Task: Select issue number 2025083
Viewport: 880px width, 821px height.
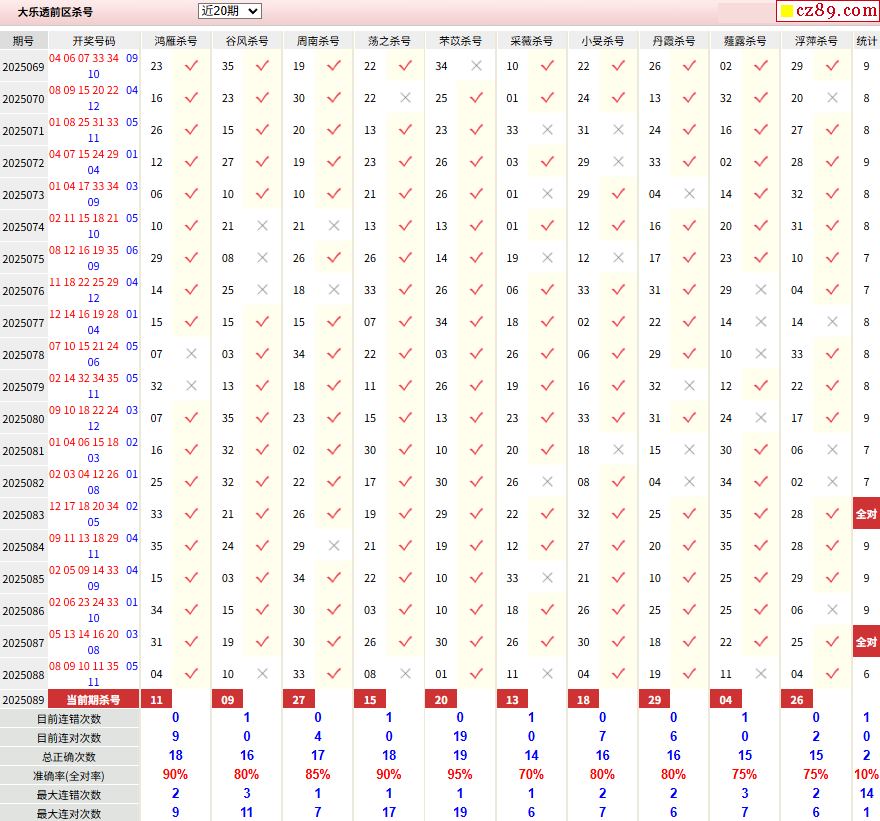Action: [24, 515]
